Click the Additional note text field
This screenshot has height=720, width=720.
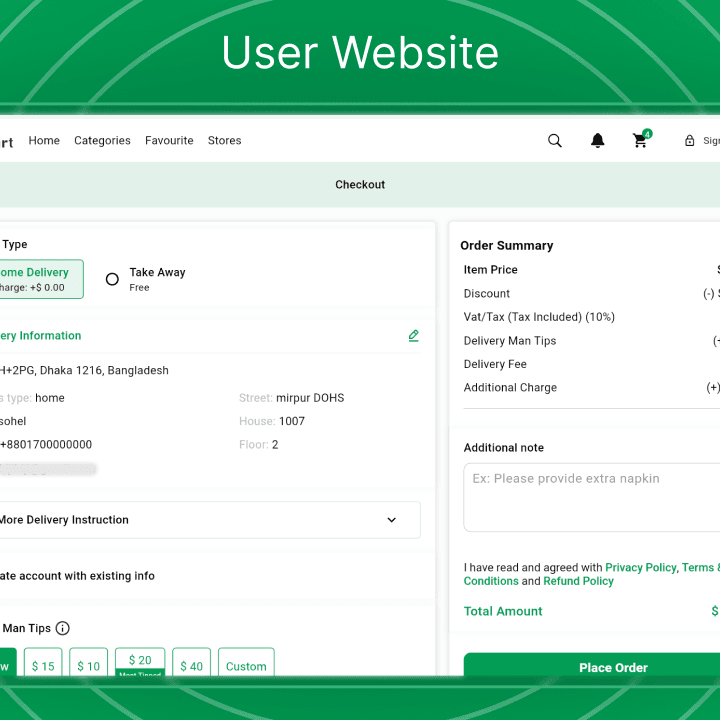click(592, 497)
